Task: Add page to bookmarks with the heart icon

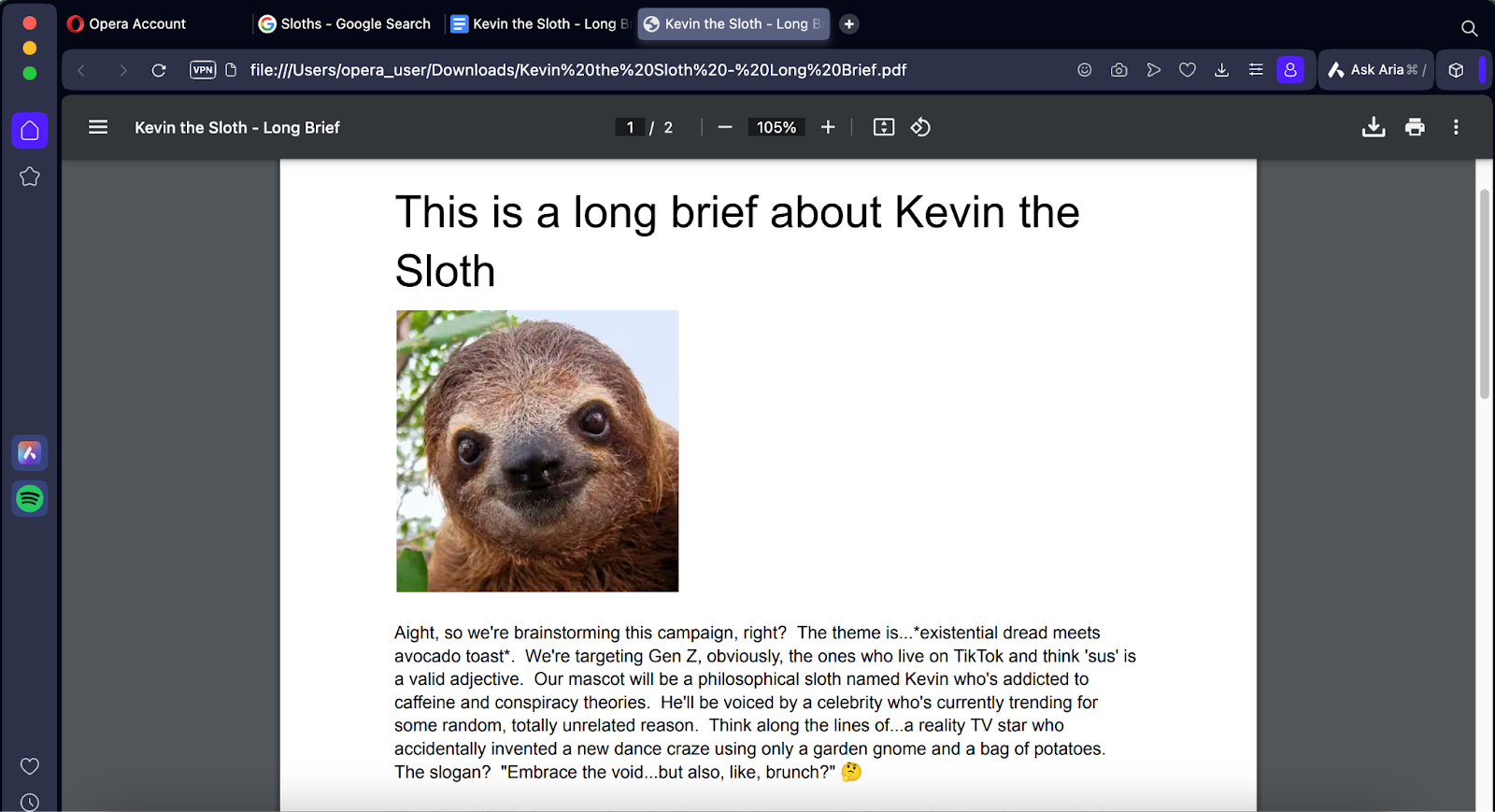Action: (x=1188, y=70)
